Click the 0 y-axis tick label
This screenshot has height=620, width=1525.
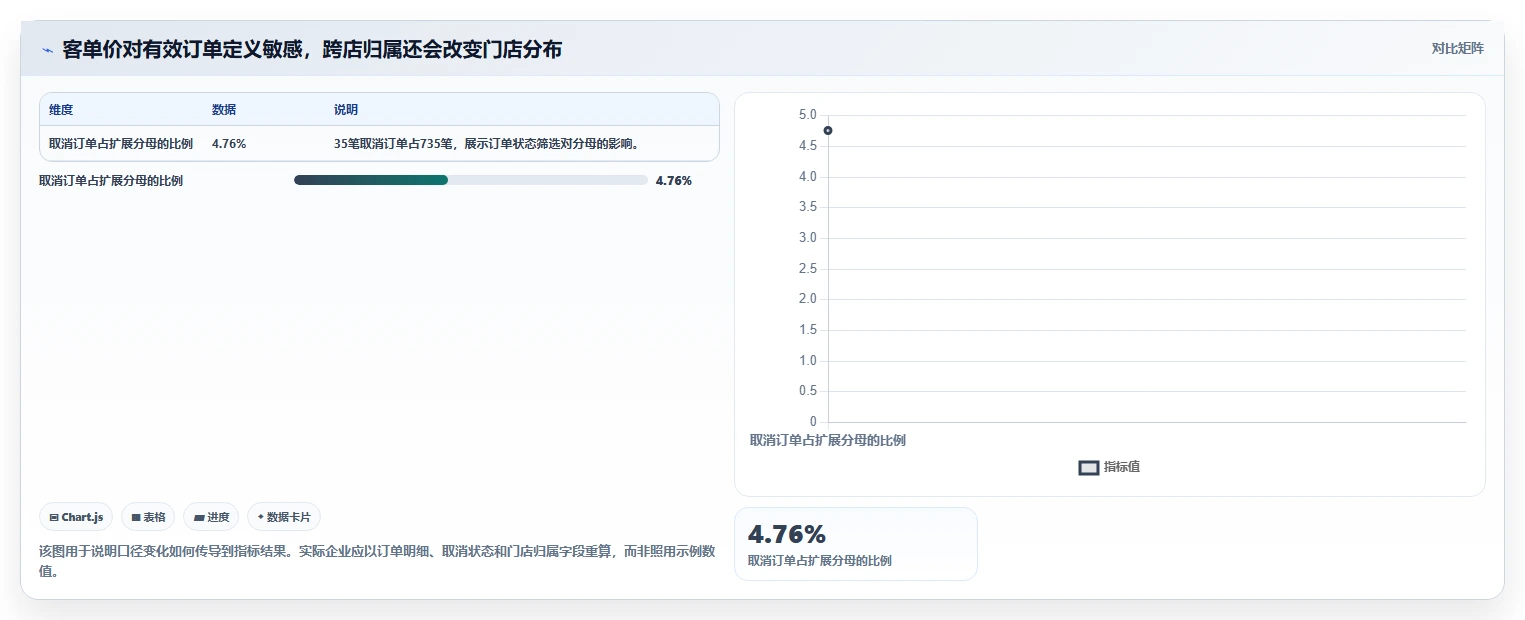click(813, 422)
